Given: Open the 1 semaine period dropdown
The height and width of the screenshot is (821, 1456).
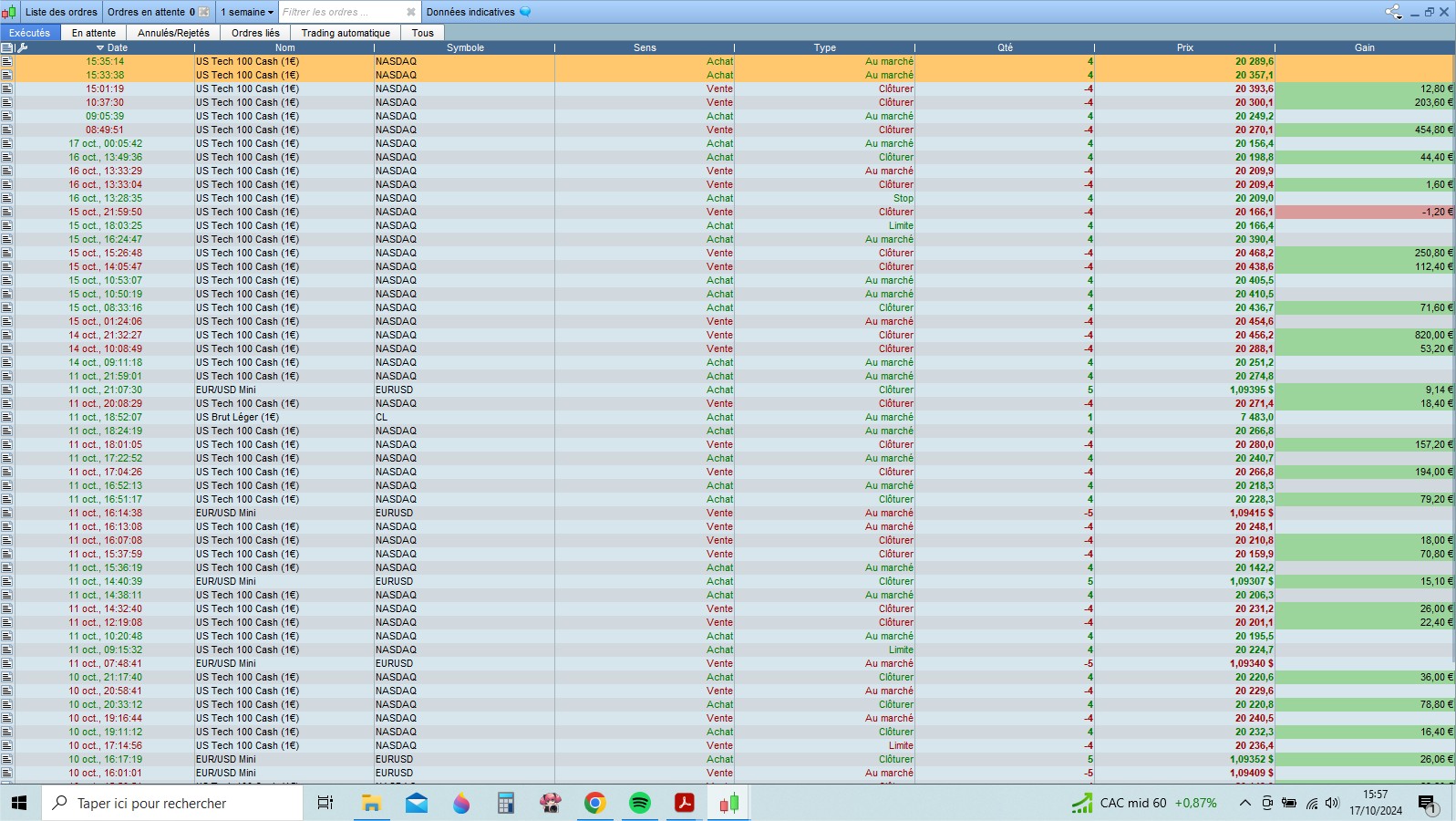Looking at the screenshot, I should tap(247, 12).
